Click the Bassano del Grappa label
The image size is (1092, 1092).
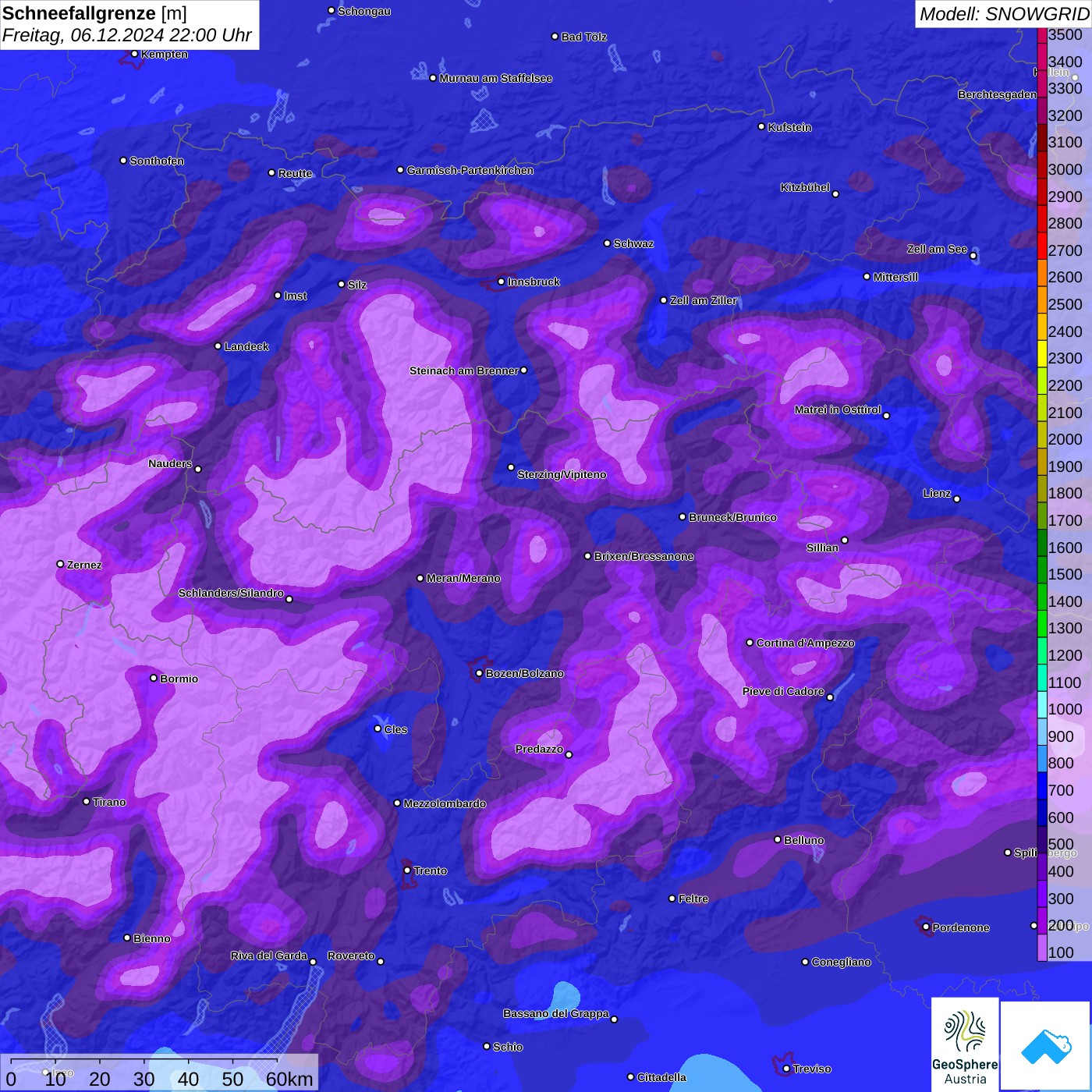[556, 1013]
